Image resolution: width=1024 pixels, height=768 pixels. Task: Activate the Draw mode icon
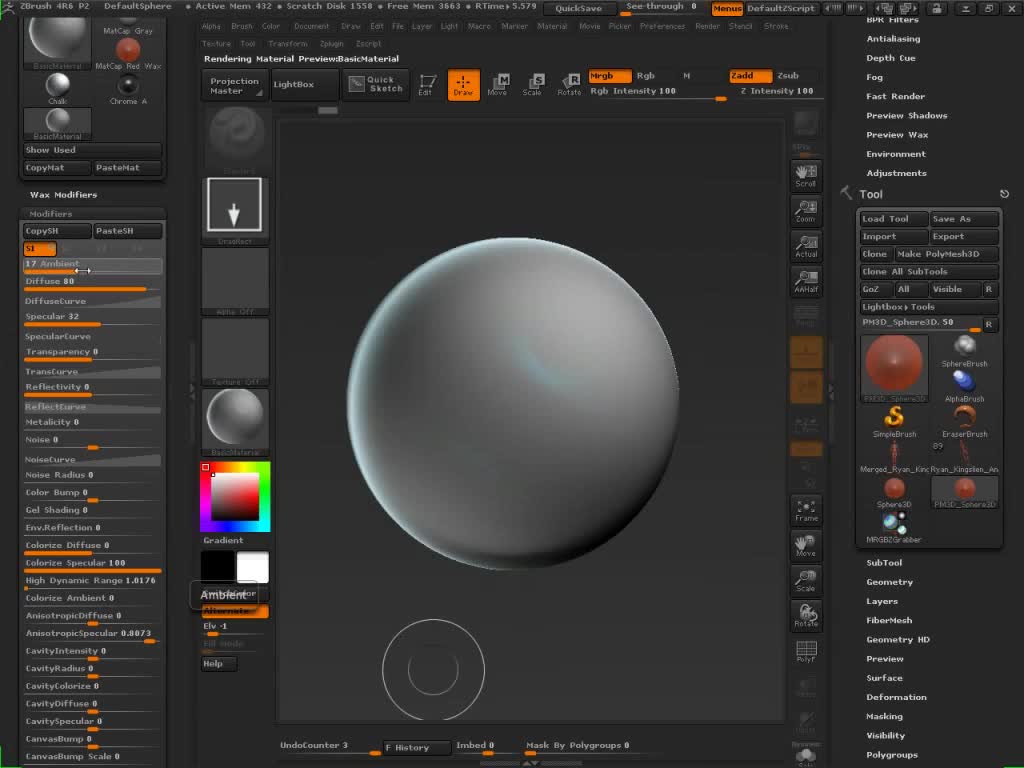(463, 84)
